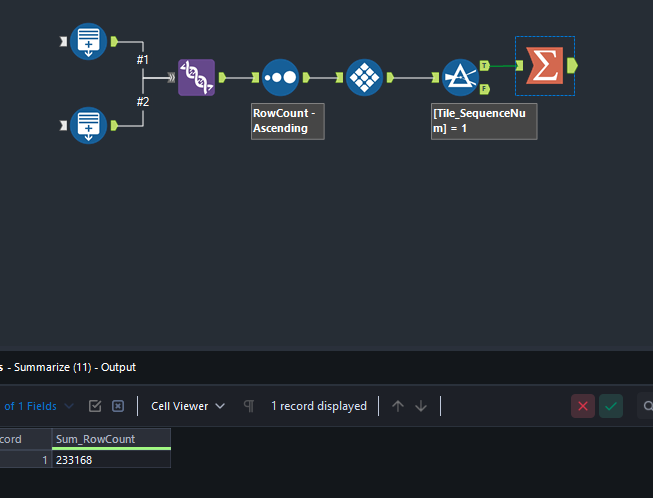The image size is (653, 498).
Task: Click the next record down arrow
Action: [x=421, y=406]
